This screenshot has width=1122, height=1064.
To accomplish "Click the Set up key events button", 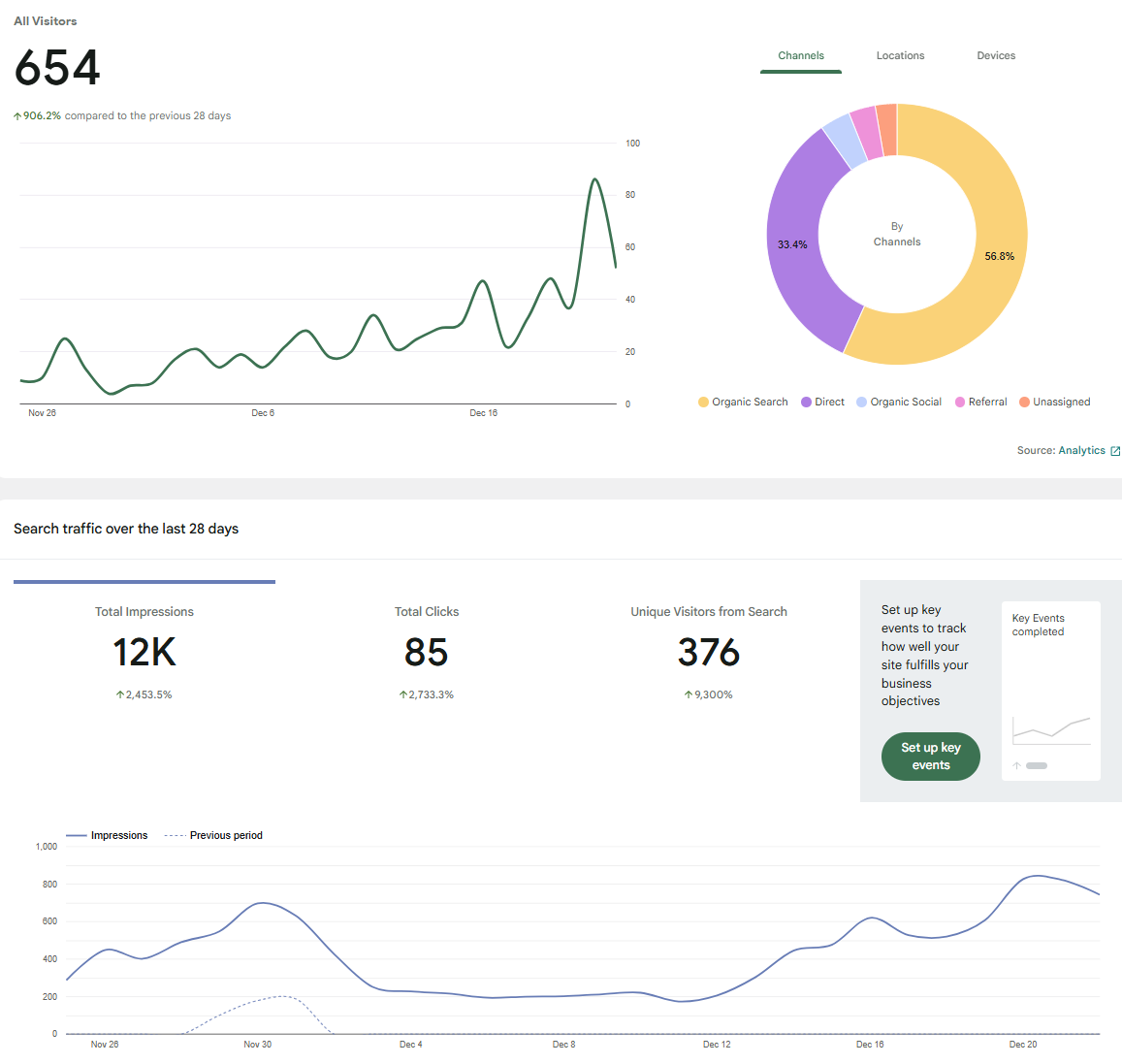I will [930, 756].
